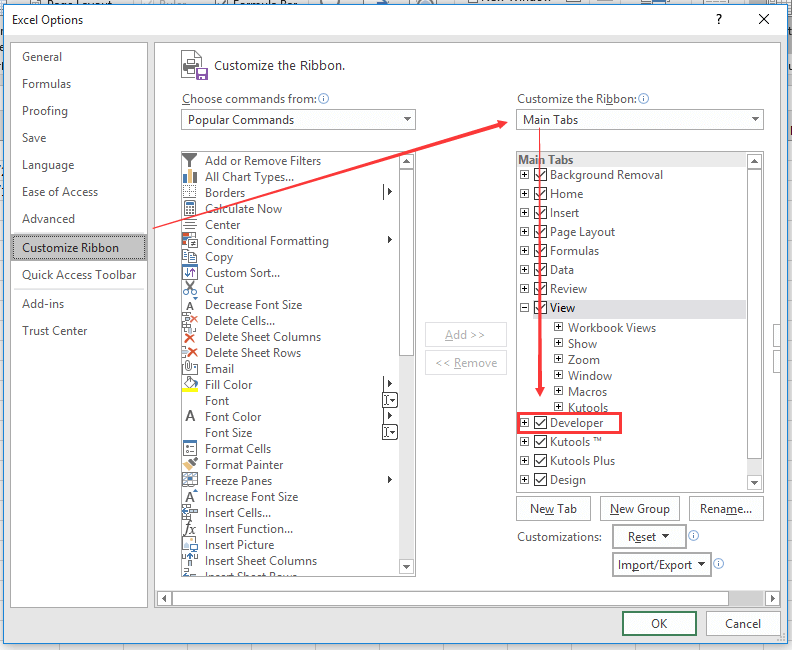Click the Insert Function fx icon
792x650 pixels.
pyautogui.click(x=190, y=529)
